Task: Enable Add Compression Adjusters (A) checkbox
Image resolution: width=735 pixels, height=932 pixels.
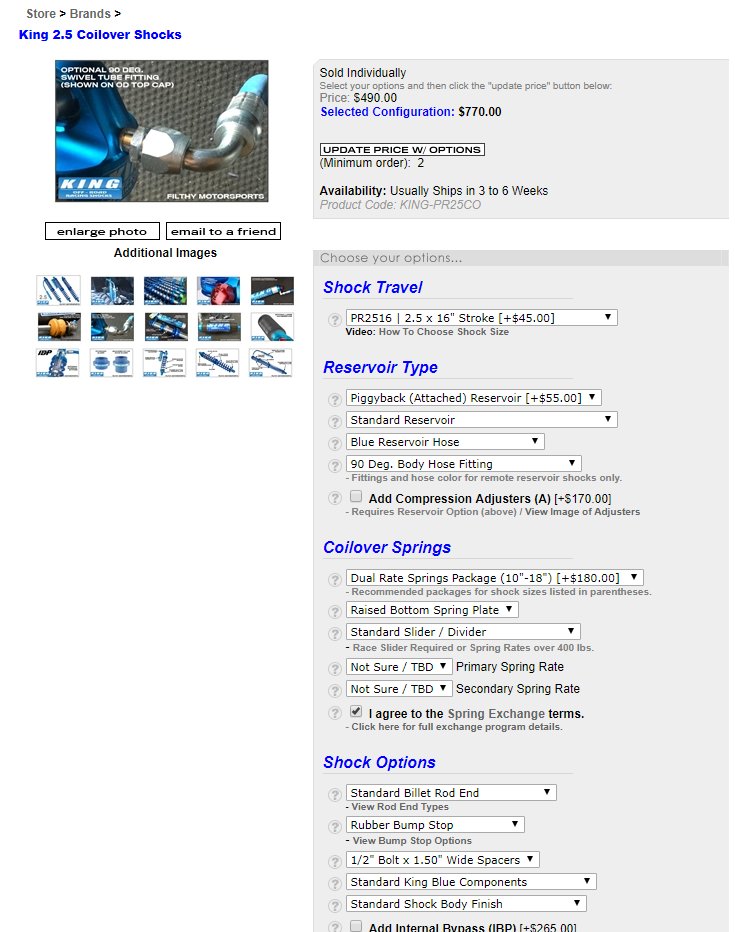Action: 356,496
